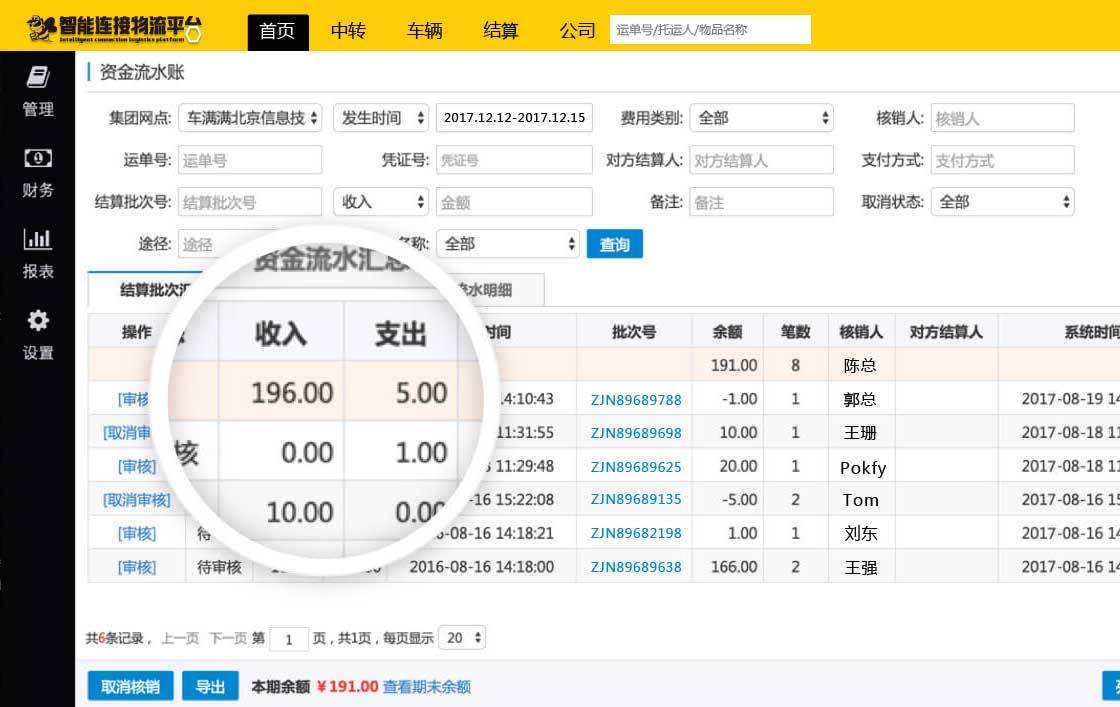The image size is (1120, 707).
Task: Select the 车辆 menu item
Action: [x=424, y=31]
